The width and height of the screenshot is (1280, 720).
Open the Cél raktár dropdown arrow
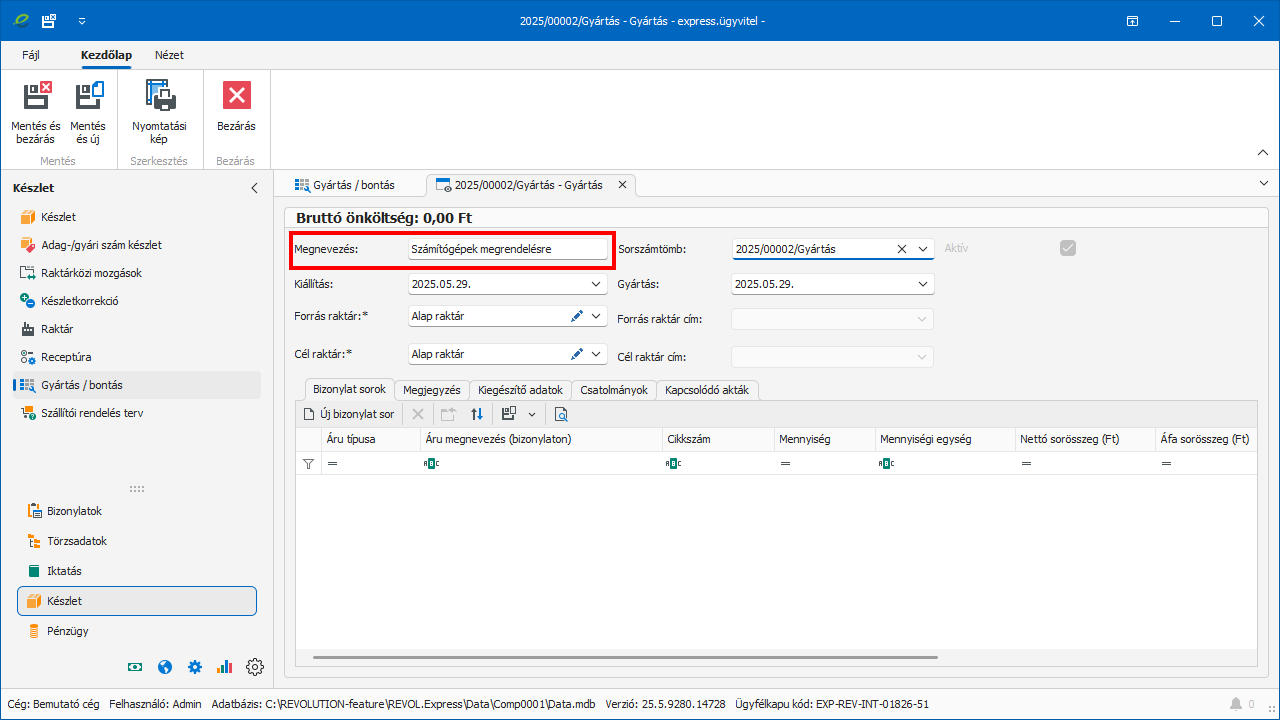597,354
